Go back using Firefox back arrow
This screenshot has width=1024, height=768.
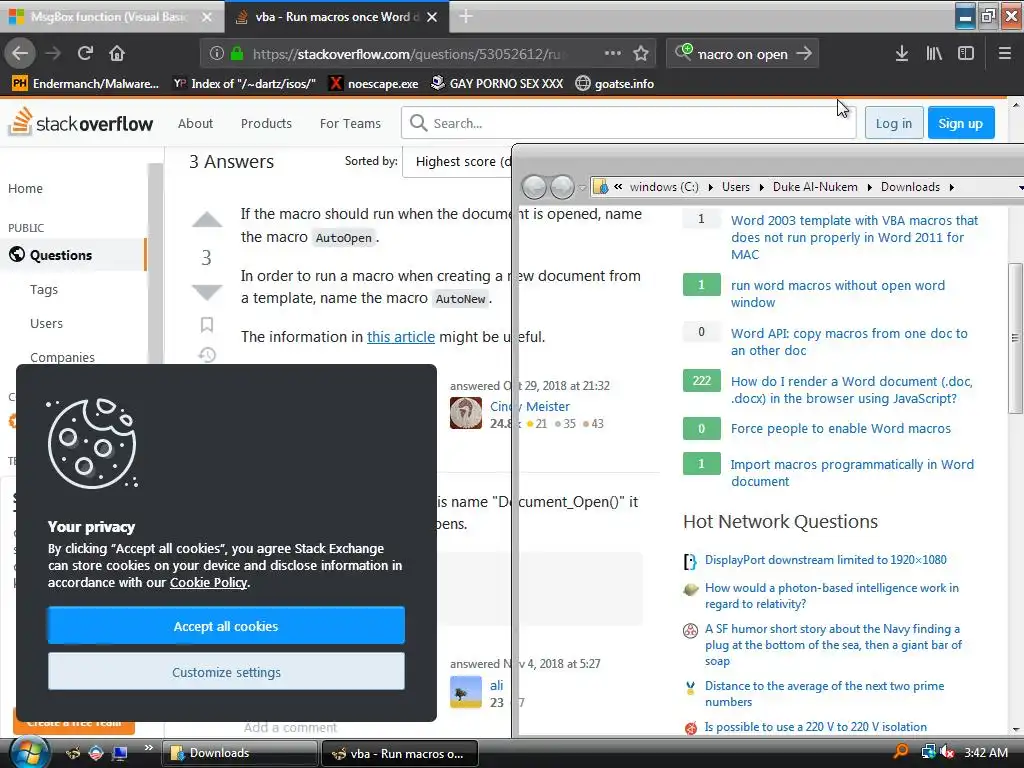[x=20, y=54]
